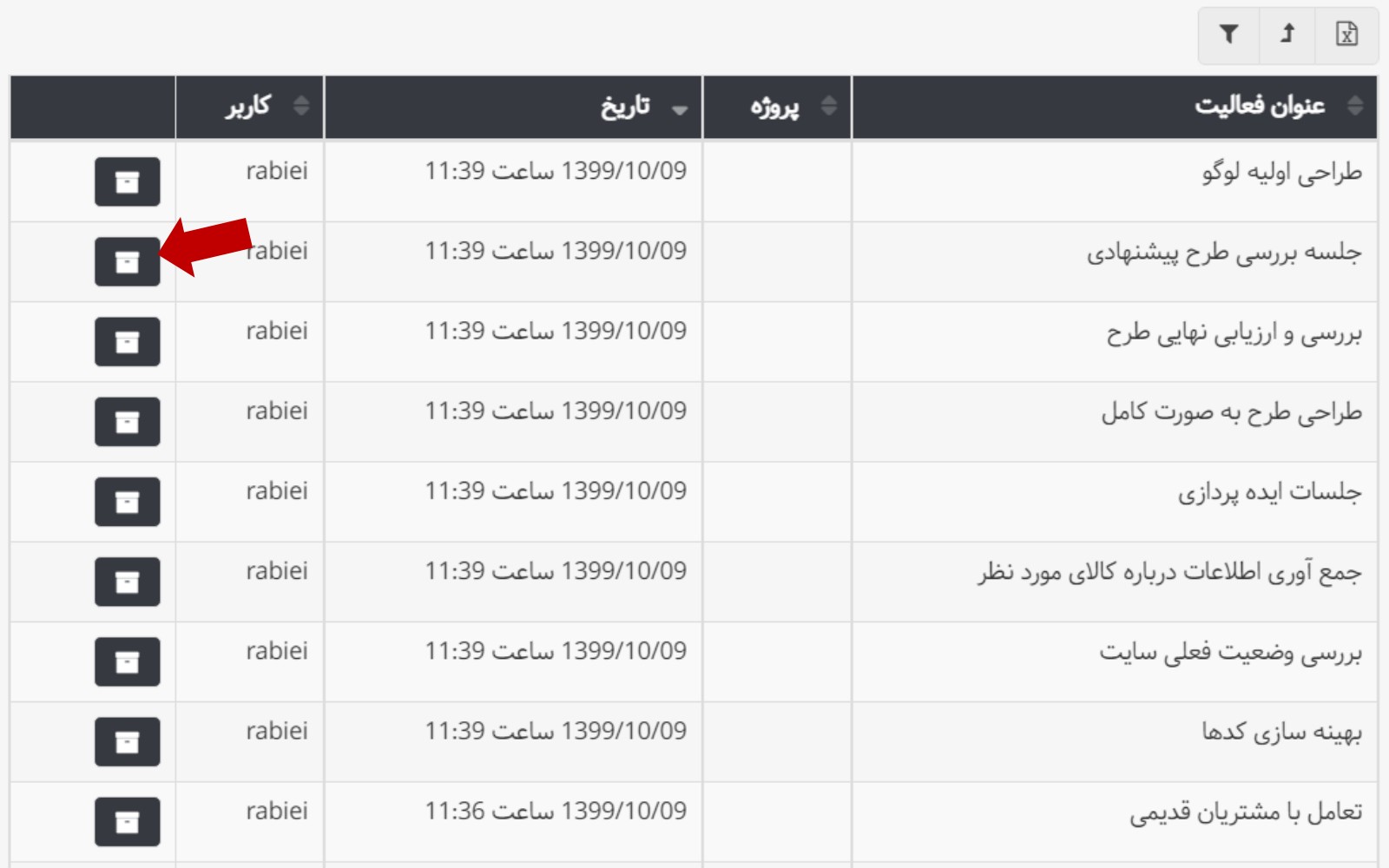Archive the طراحی طرح به صورت کامل row

pos(128,422)
